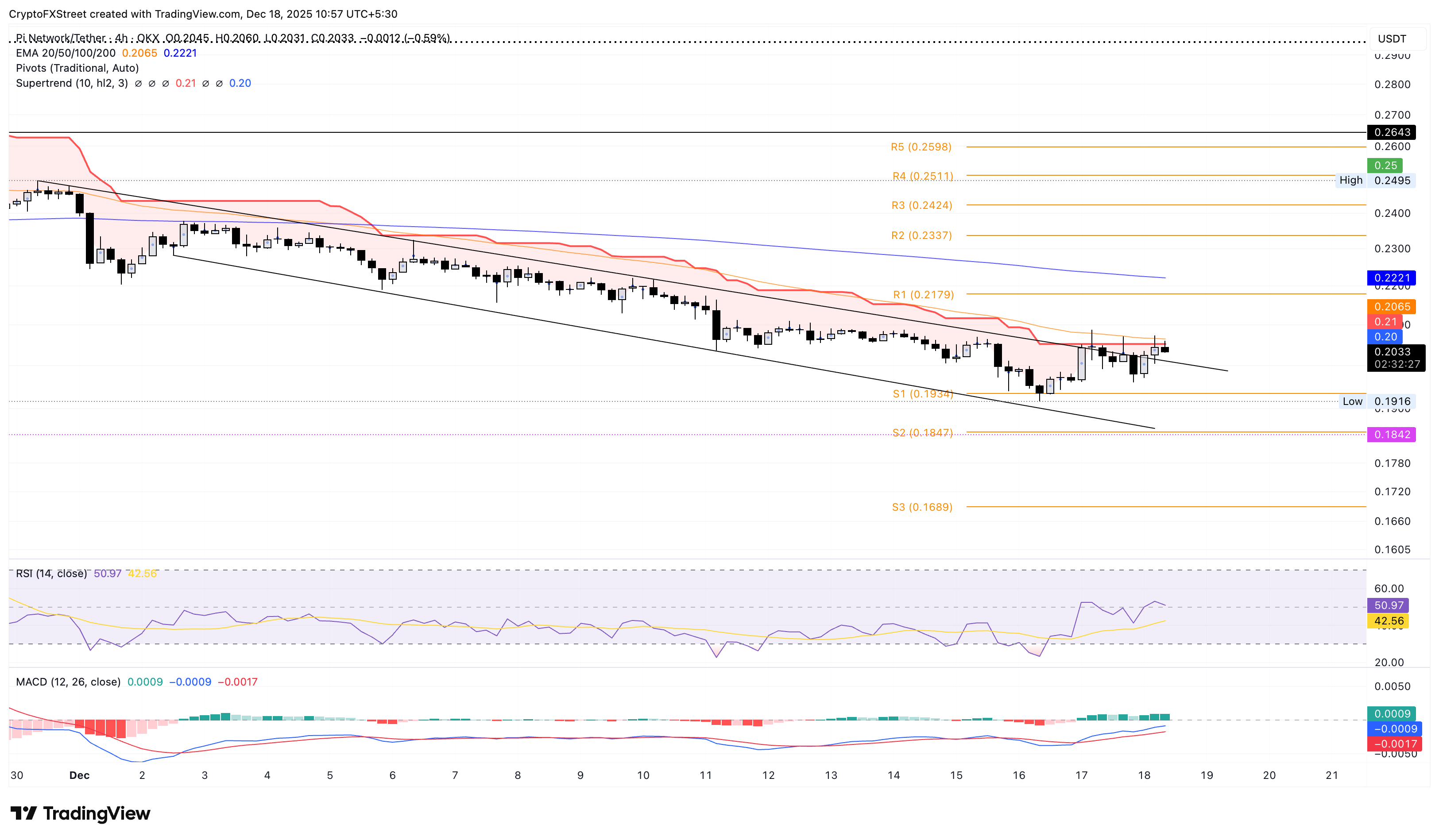This screenshot has height=840, width=1439.
Task: Select the MACD (12, 26, close) label
Action: [x=69, y=681]
